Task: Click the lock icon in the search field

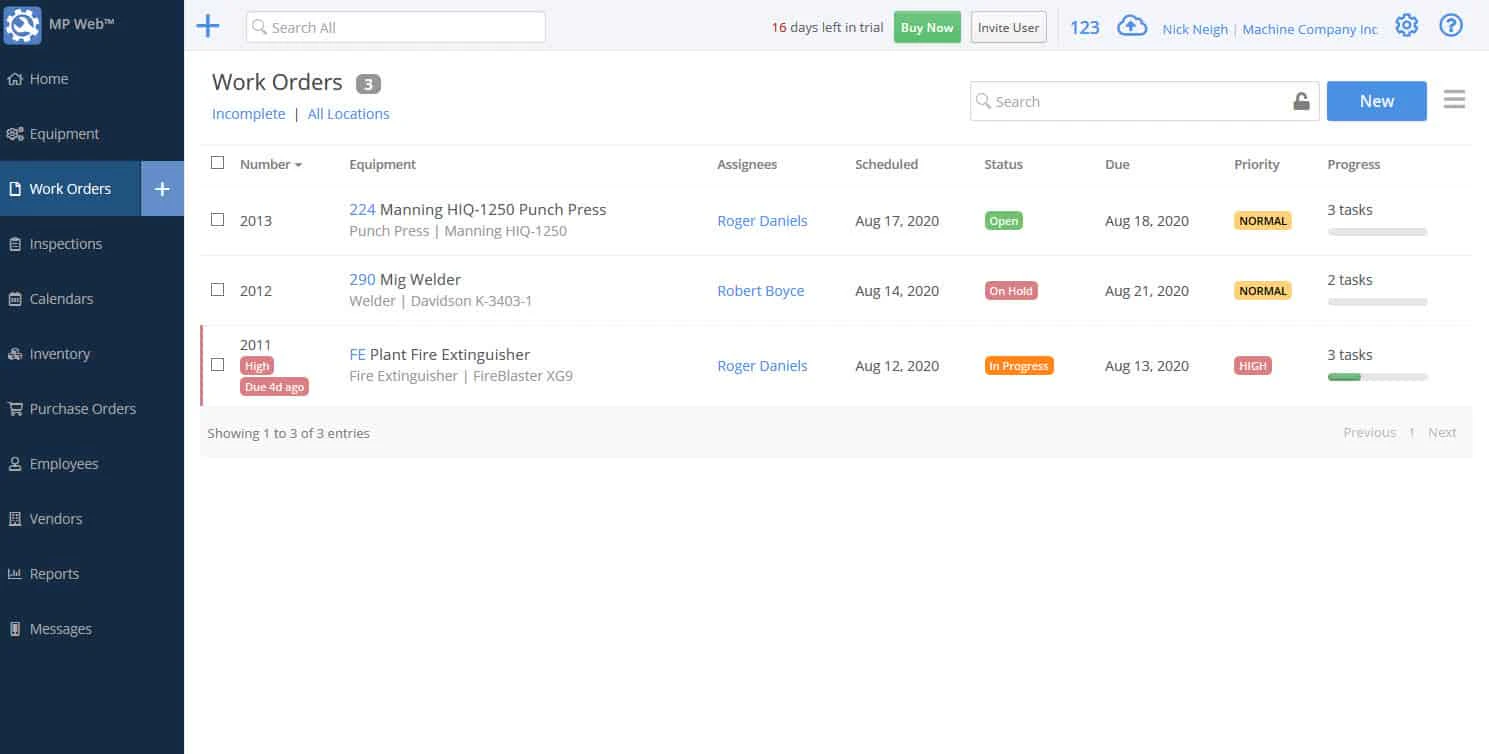Action: 1301,101
